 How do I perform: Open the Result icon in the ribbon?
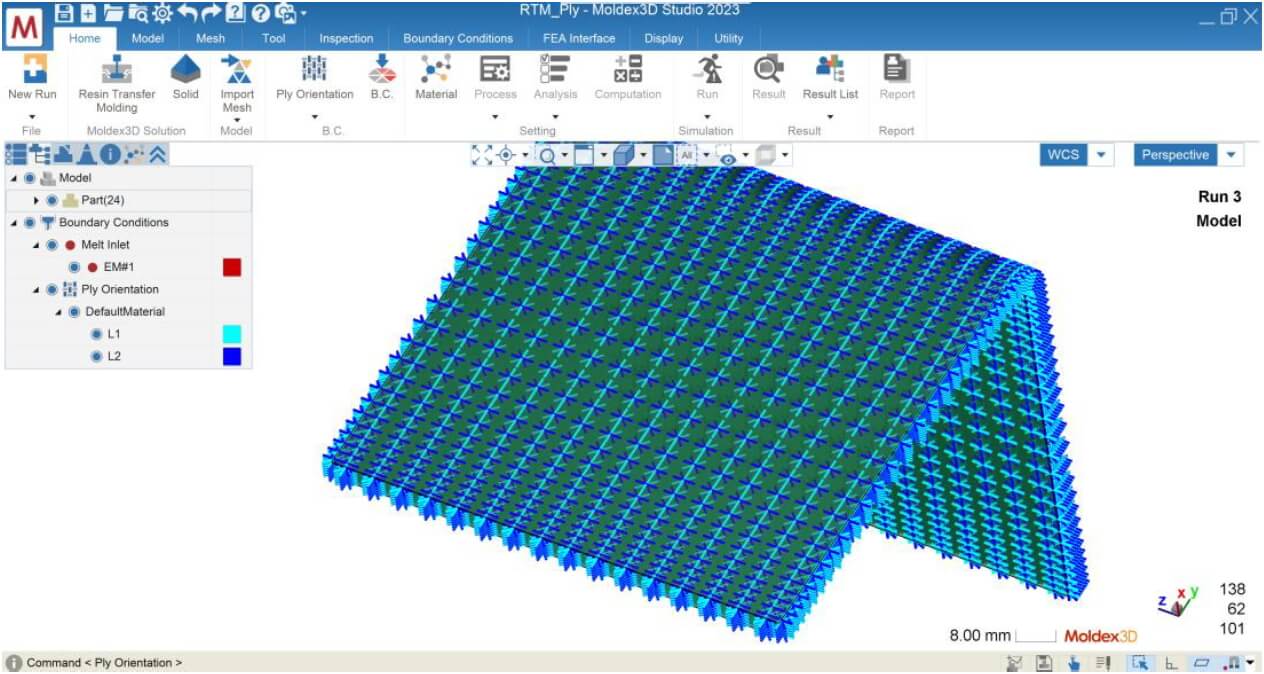769,69
